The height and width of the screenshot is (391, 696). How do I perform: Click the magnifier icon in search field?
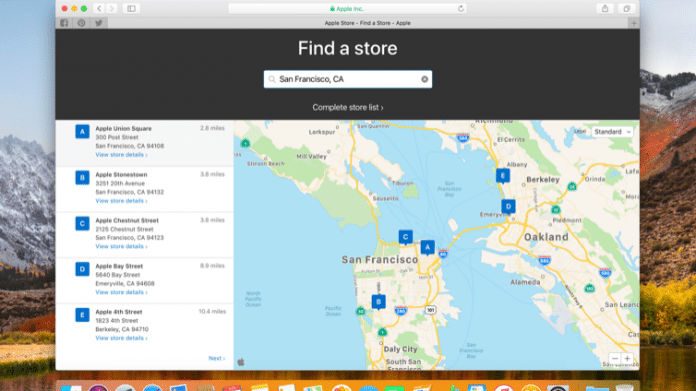pyautogui.click(x=272, y=79)
